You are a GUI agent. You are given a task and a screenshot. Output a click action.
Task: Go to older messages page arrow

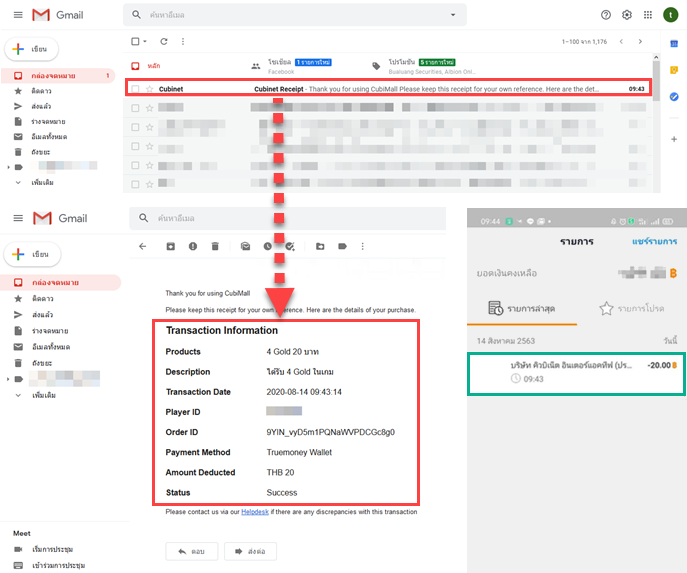(x=640, y=41)
